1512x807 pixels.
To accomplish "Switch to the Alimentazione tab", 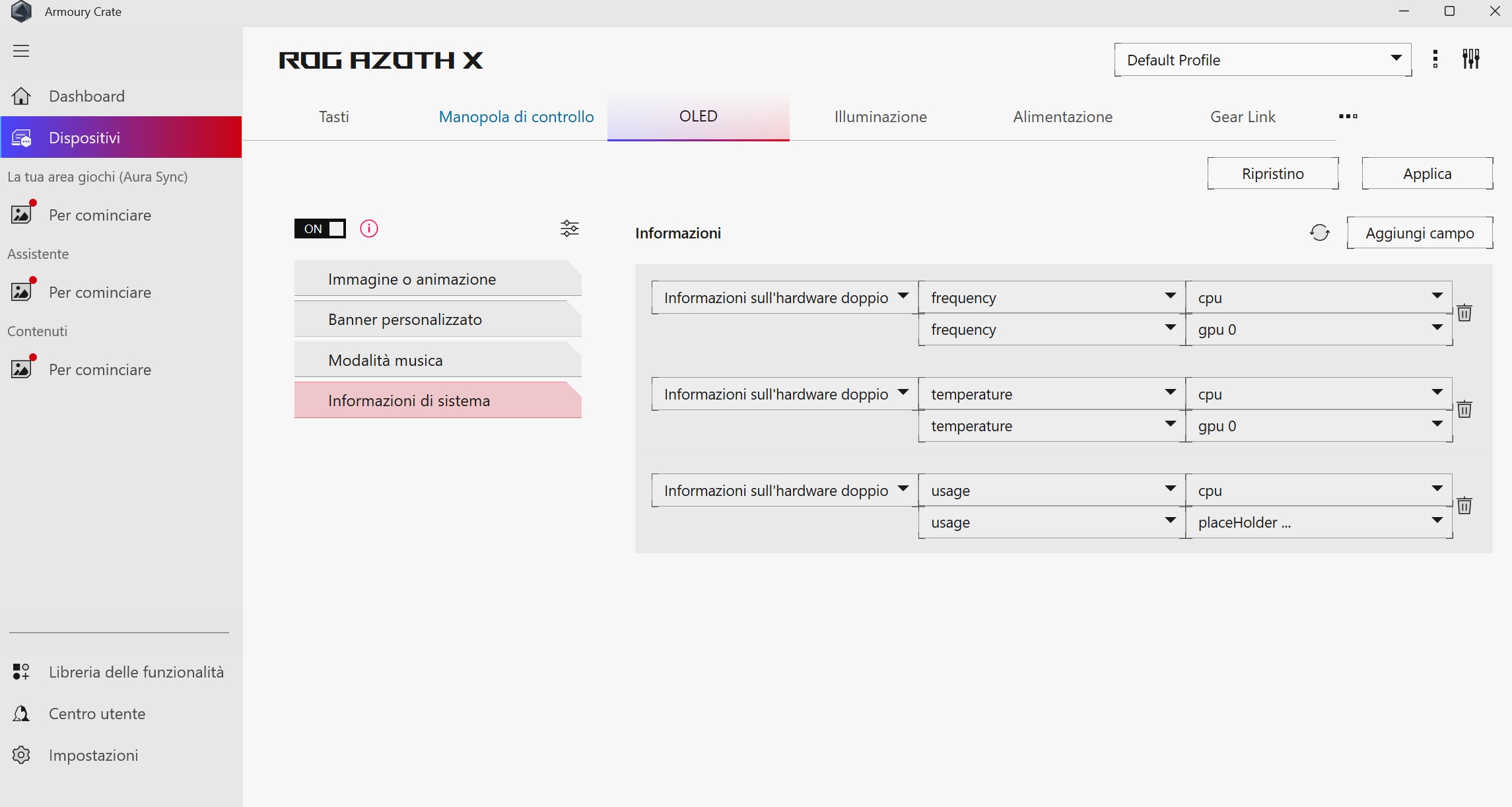I will pos(1063,117).
